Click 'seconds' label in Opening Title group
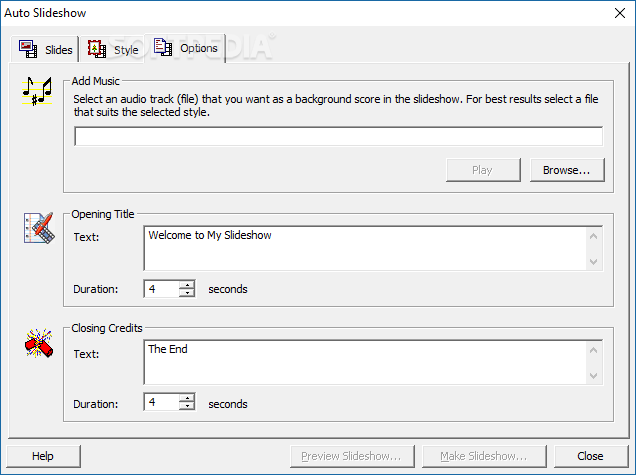636x475 pixels. tap(228, 289)
